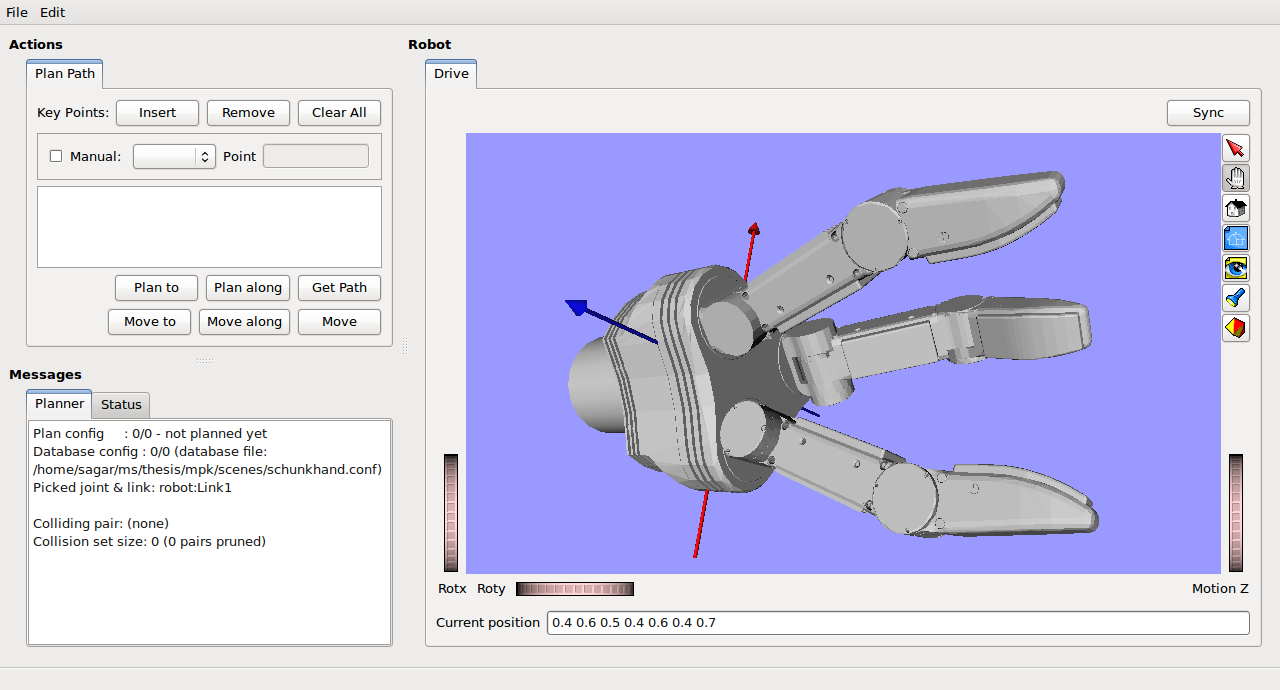
Task: Click the blue set home position icon
Action: coord(1236,238)
